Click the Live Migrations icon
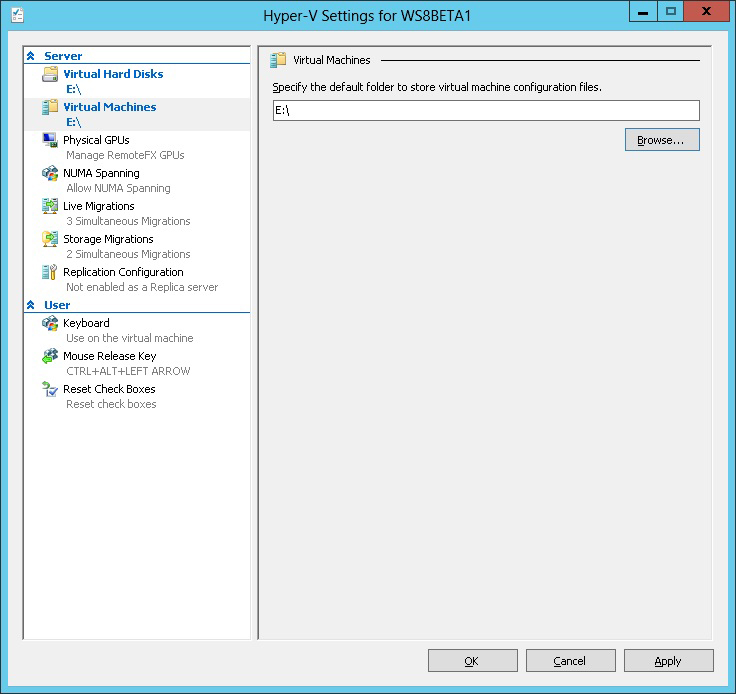The height and width of the screenshot is (694, 736). click(50, 206)
